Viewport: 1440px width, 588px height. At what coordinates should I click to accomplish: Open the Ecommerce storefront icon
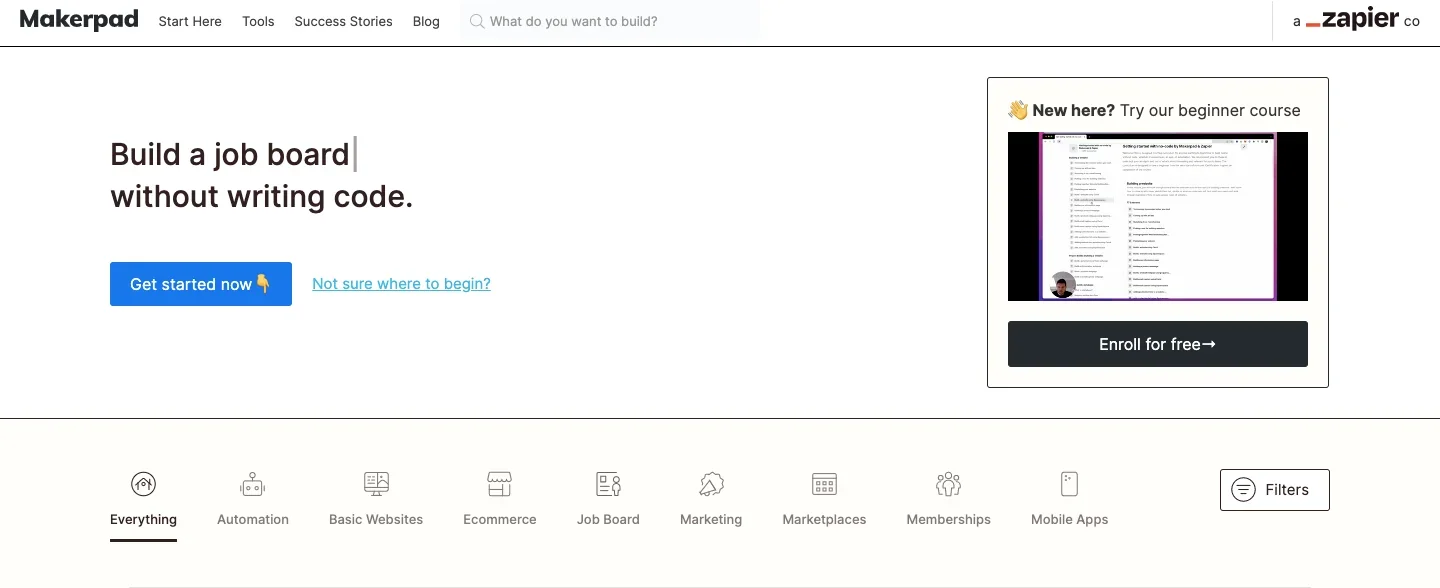[x=499, y=485]
